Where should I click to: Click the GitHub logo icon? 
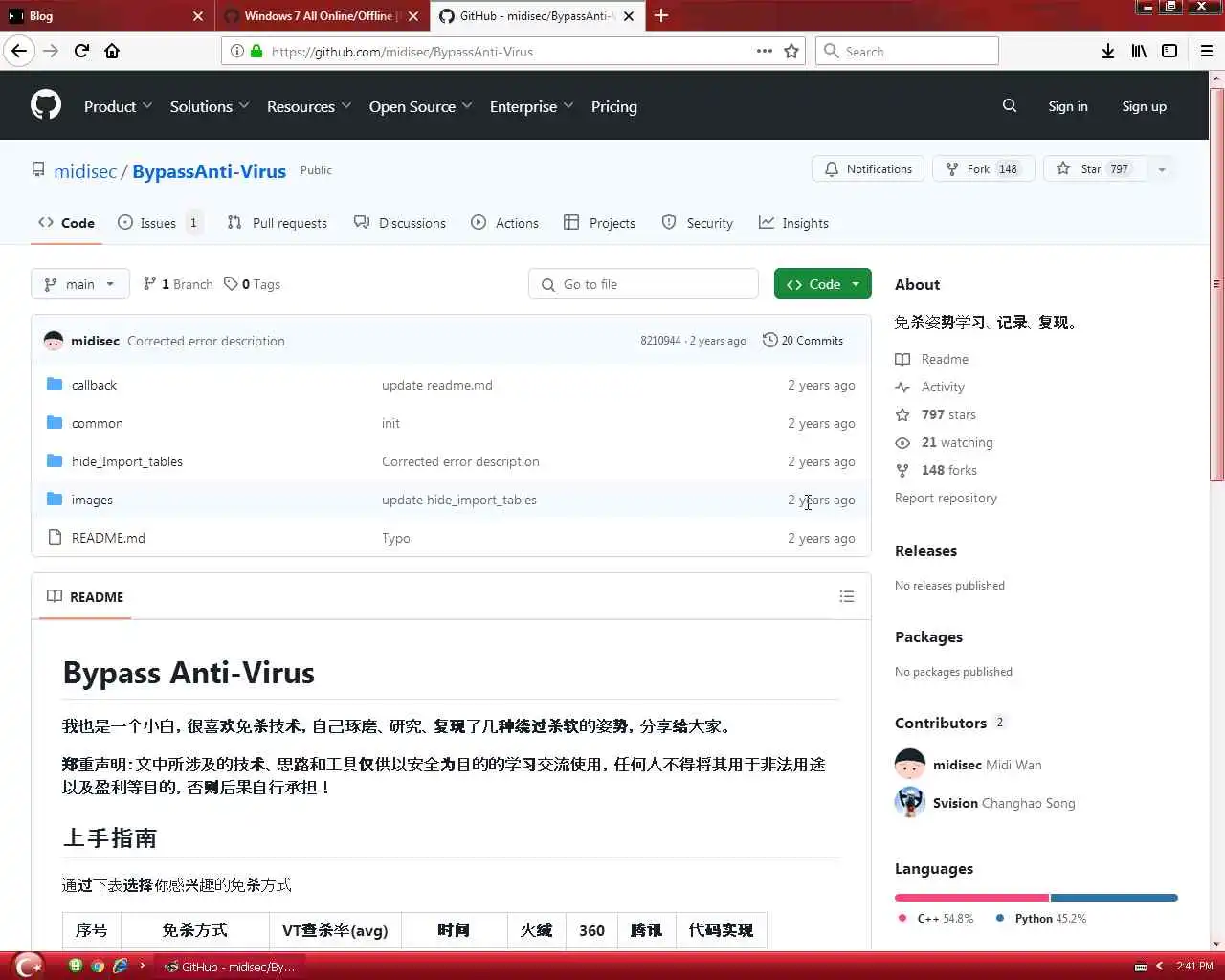pos(46,105)
